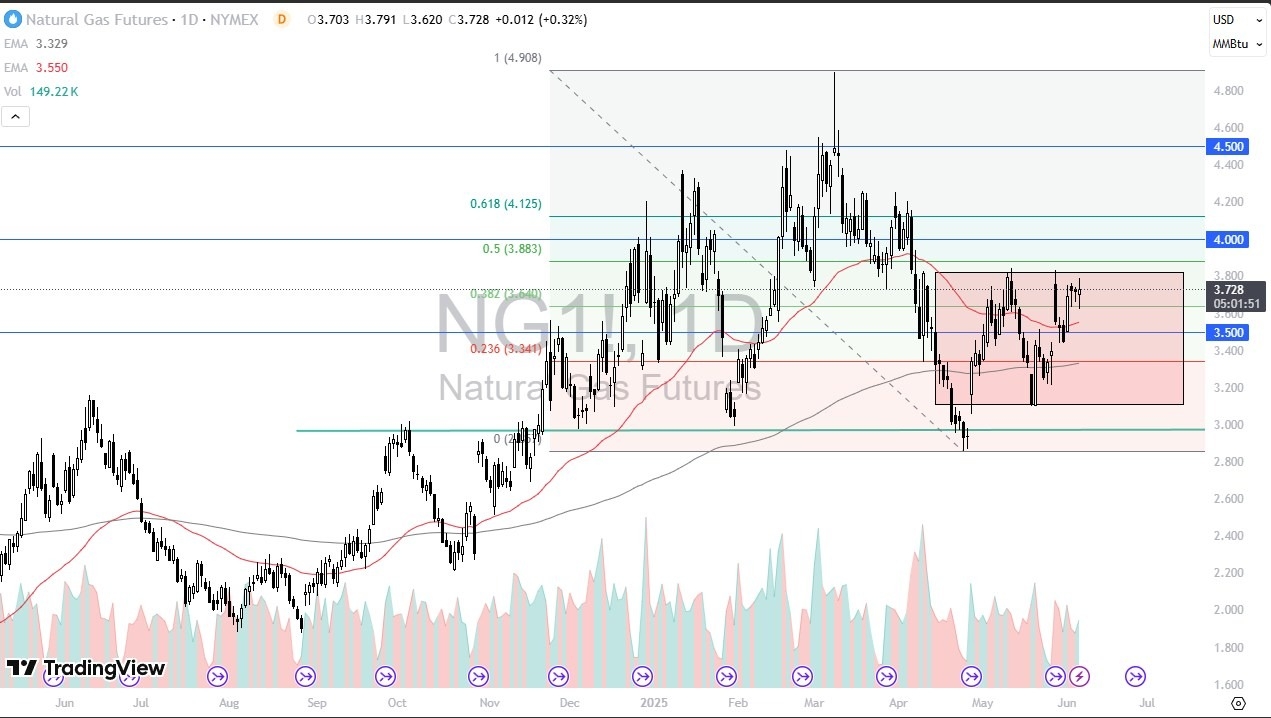The width and height of the screenshot is (1271, 718).
Task: Click the high value H3.791 in header
Action: point(376,20)
